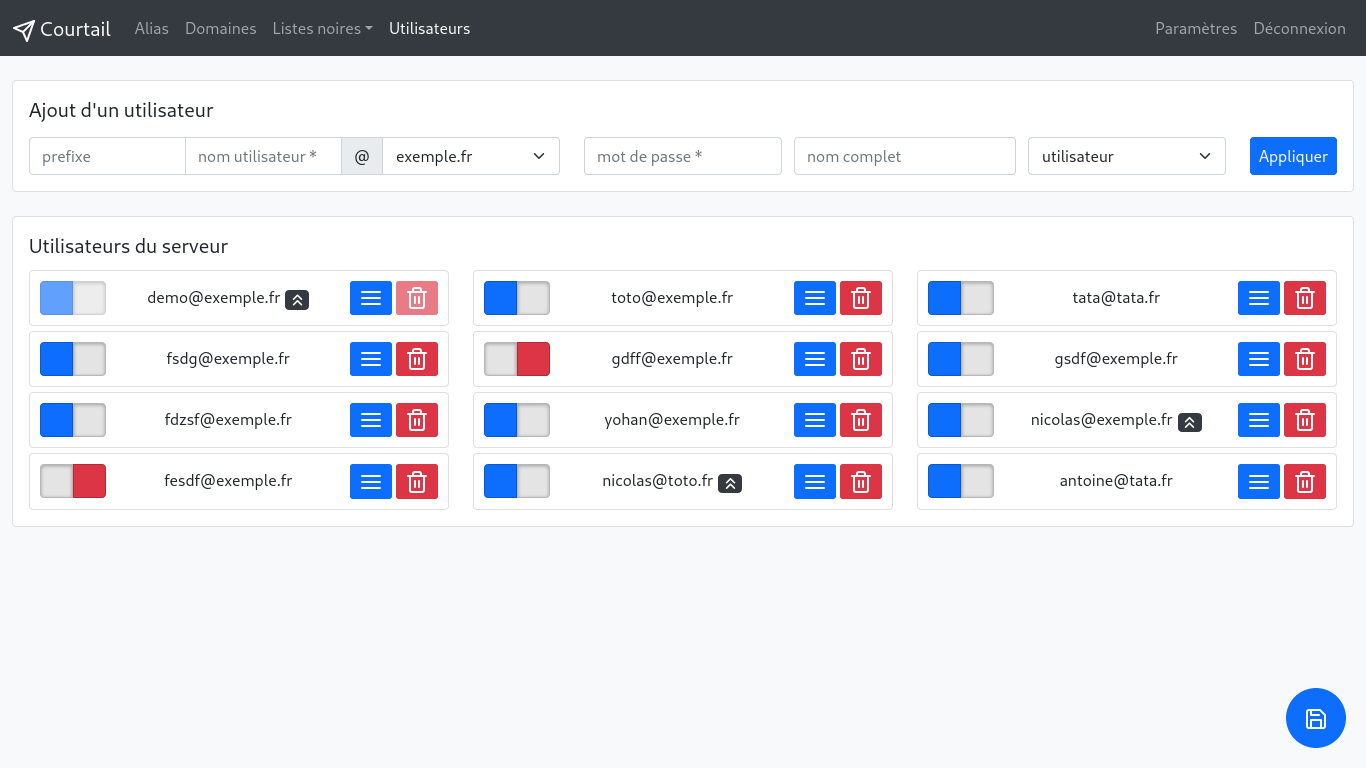This screenshot has height=768, width=1366.
Task: Focus the nom utilisateur field
Action: coord(264,156)
